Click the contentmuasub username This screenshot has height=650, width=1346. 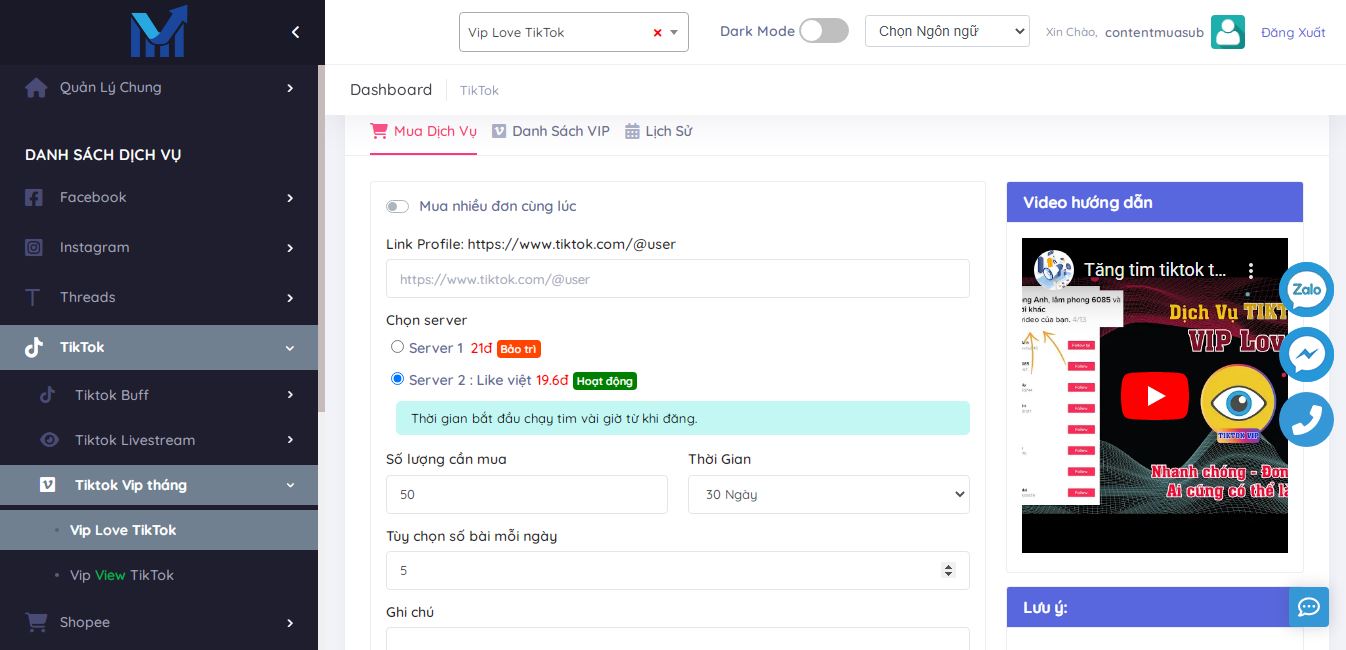[x=1154, y=33]
